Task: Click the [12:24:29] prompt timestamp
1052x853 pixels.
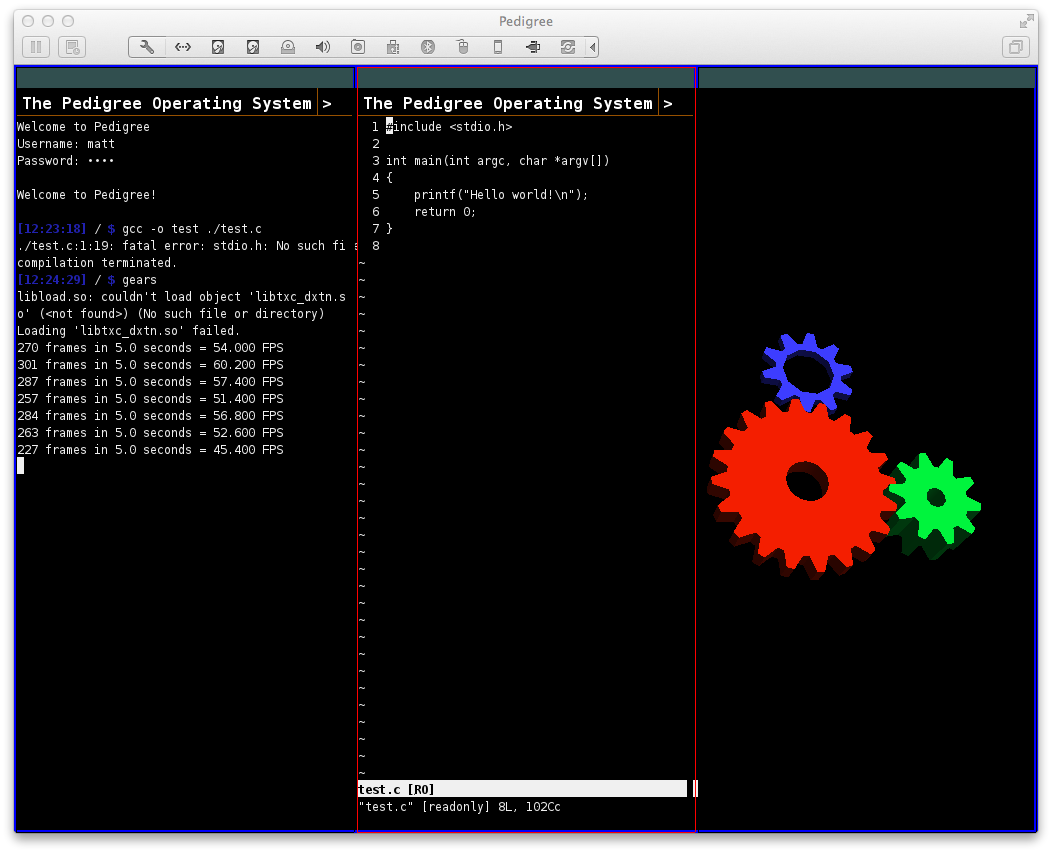Action: coord(52,280)
